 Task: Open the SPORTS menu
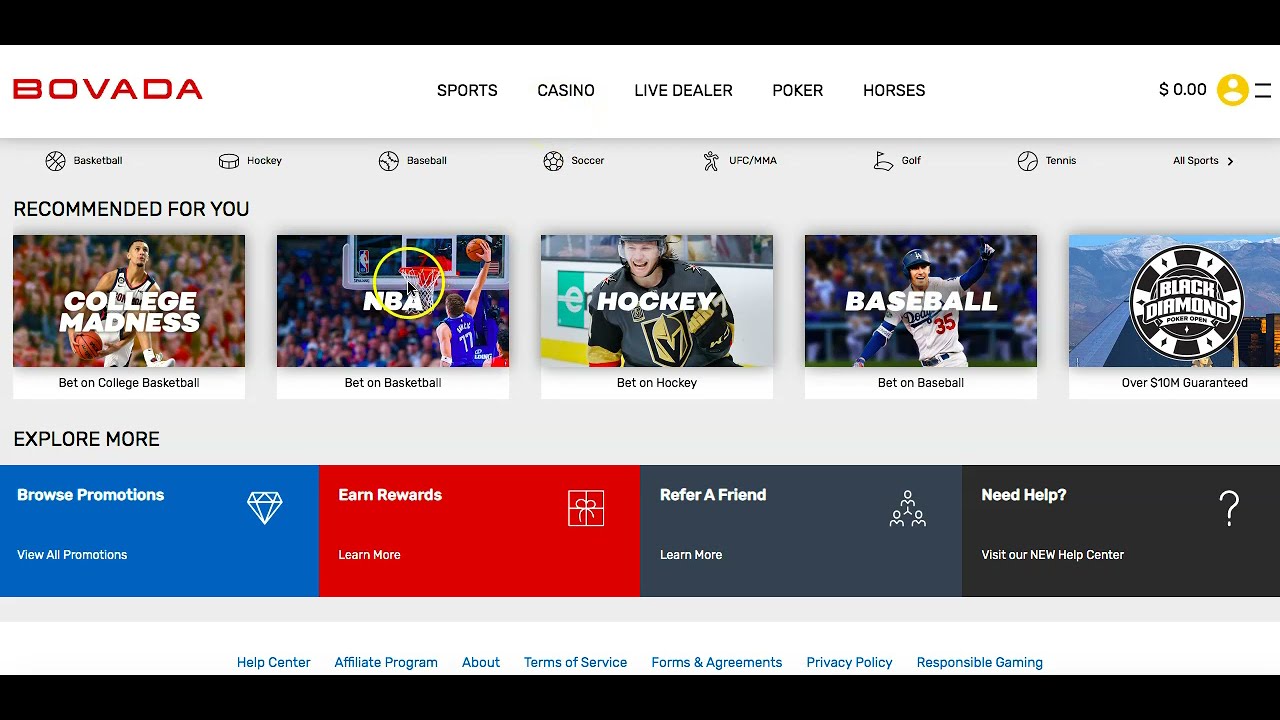467,90
